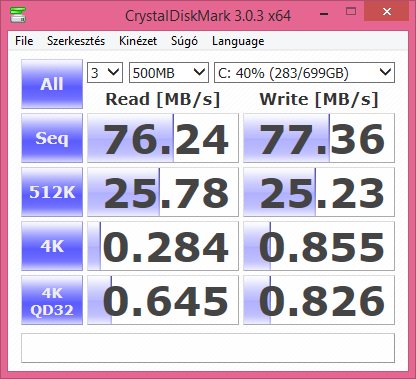This screenshot has width=416, height=379.
Task: Start the 4K QD32 benchmark test
Action: point(52,300)
